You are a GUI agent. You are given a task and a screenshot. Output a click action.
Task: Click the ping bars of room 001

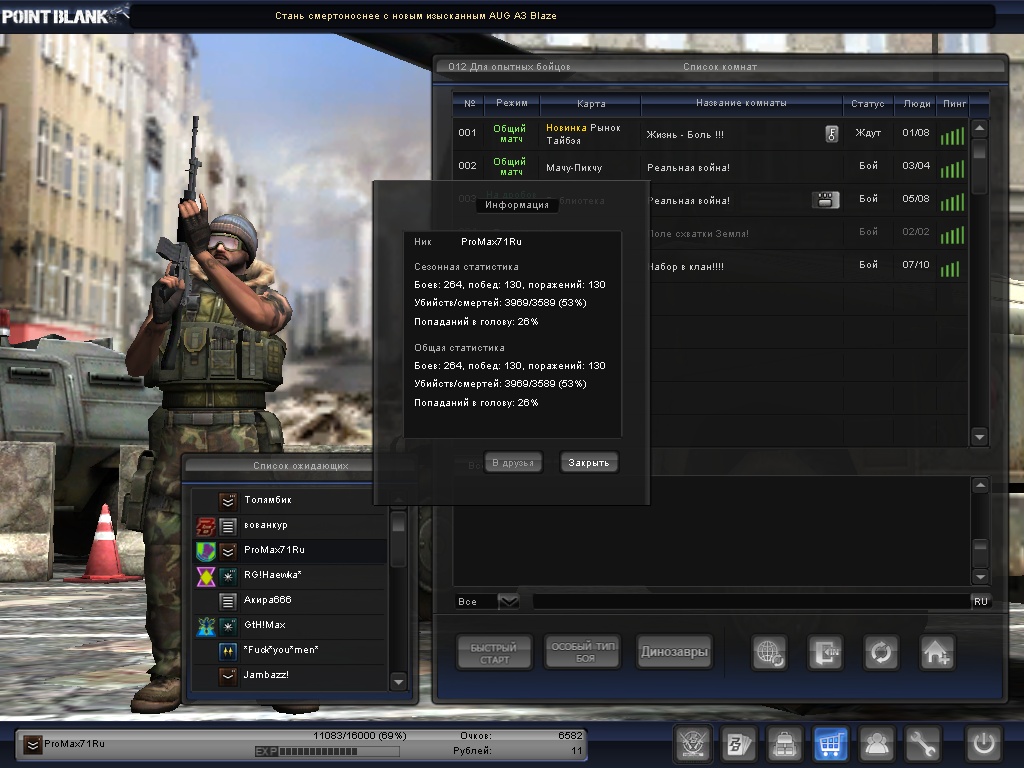coord(952,136)
